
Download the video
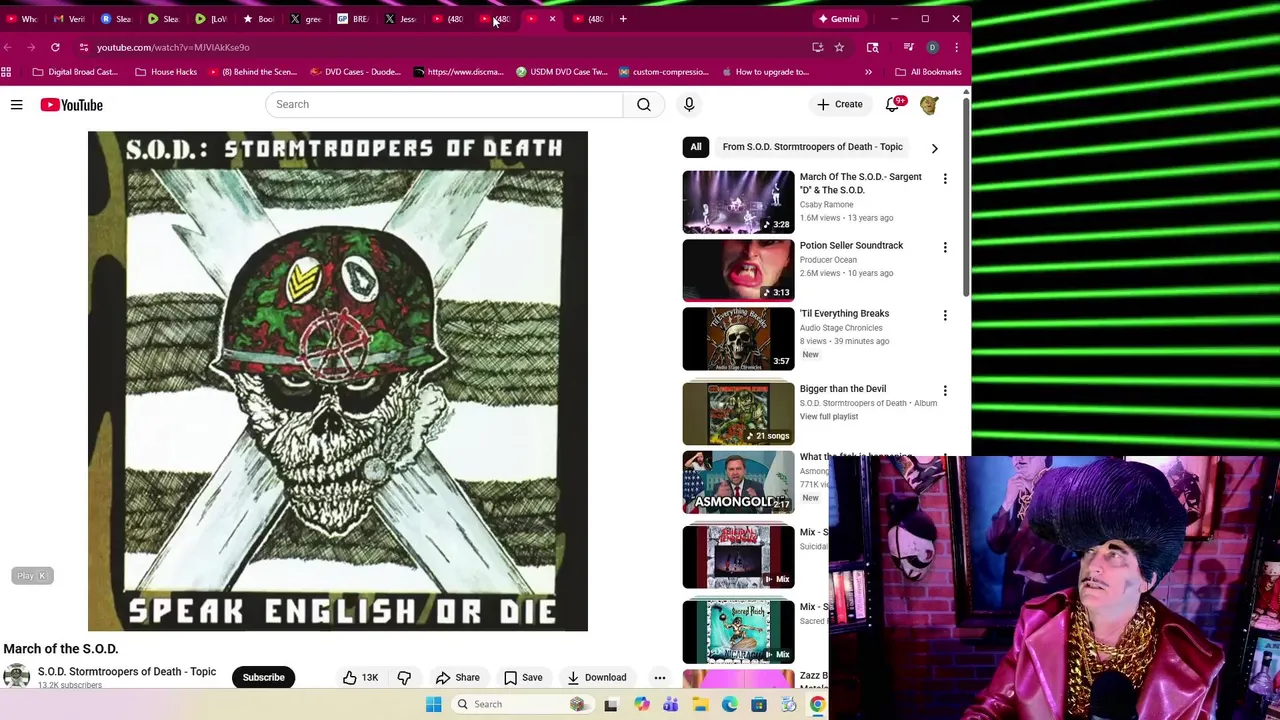point(596,677)
